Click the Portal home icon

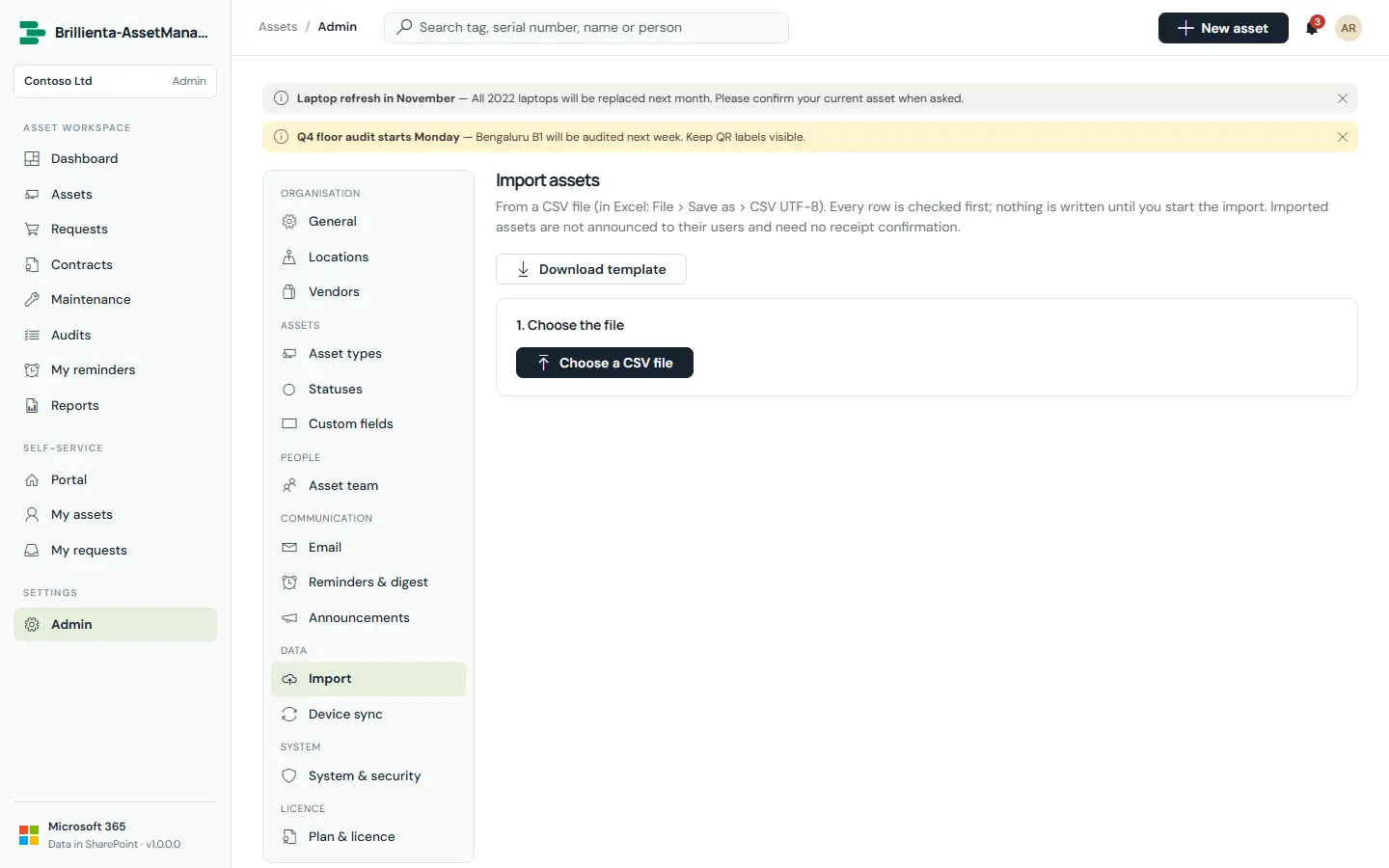[x=32, y=480]
